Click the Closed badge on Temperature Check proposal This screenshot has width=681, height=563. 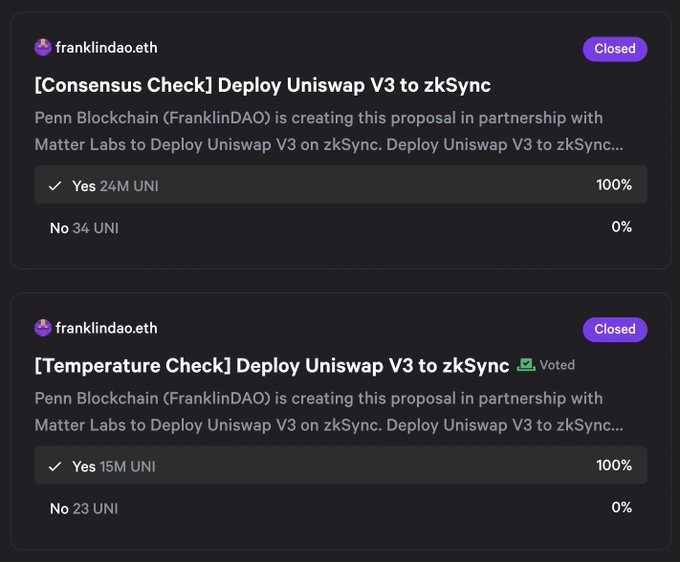(x=615, y=329)
